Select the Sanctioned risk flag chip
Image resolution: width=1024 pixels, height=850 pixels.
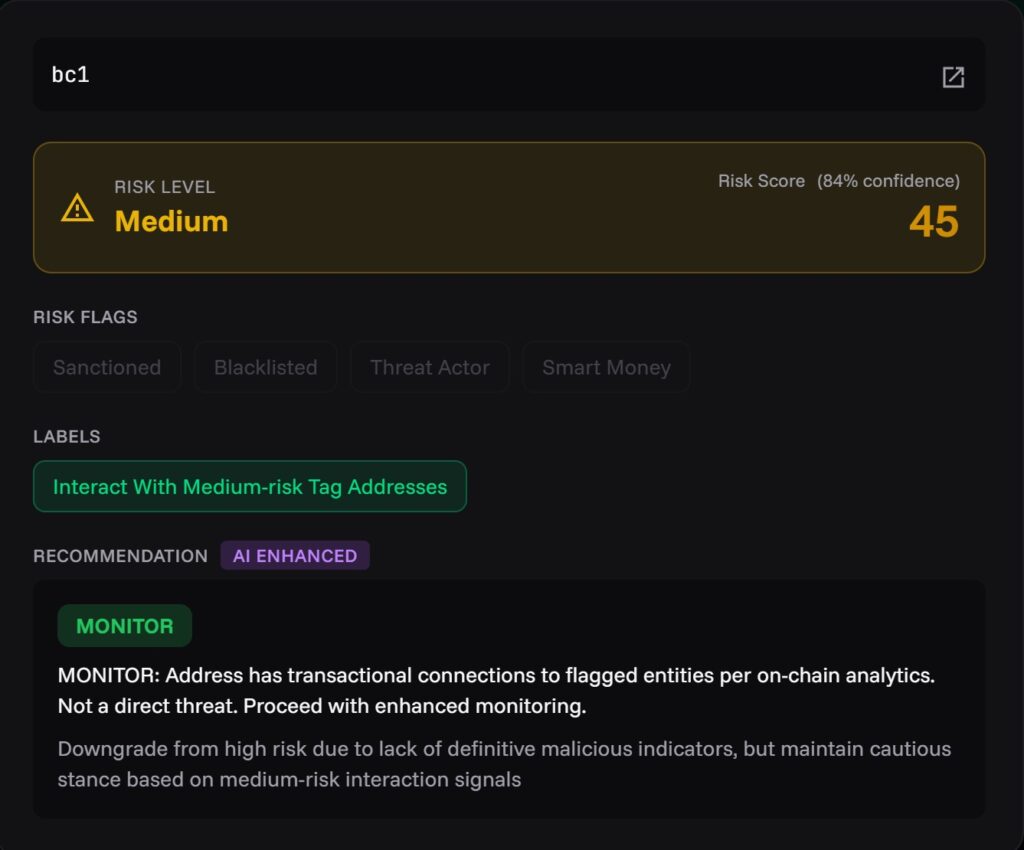click(107, 367)
